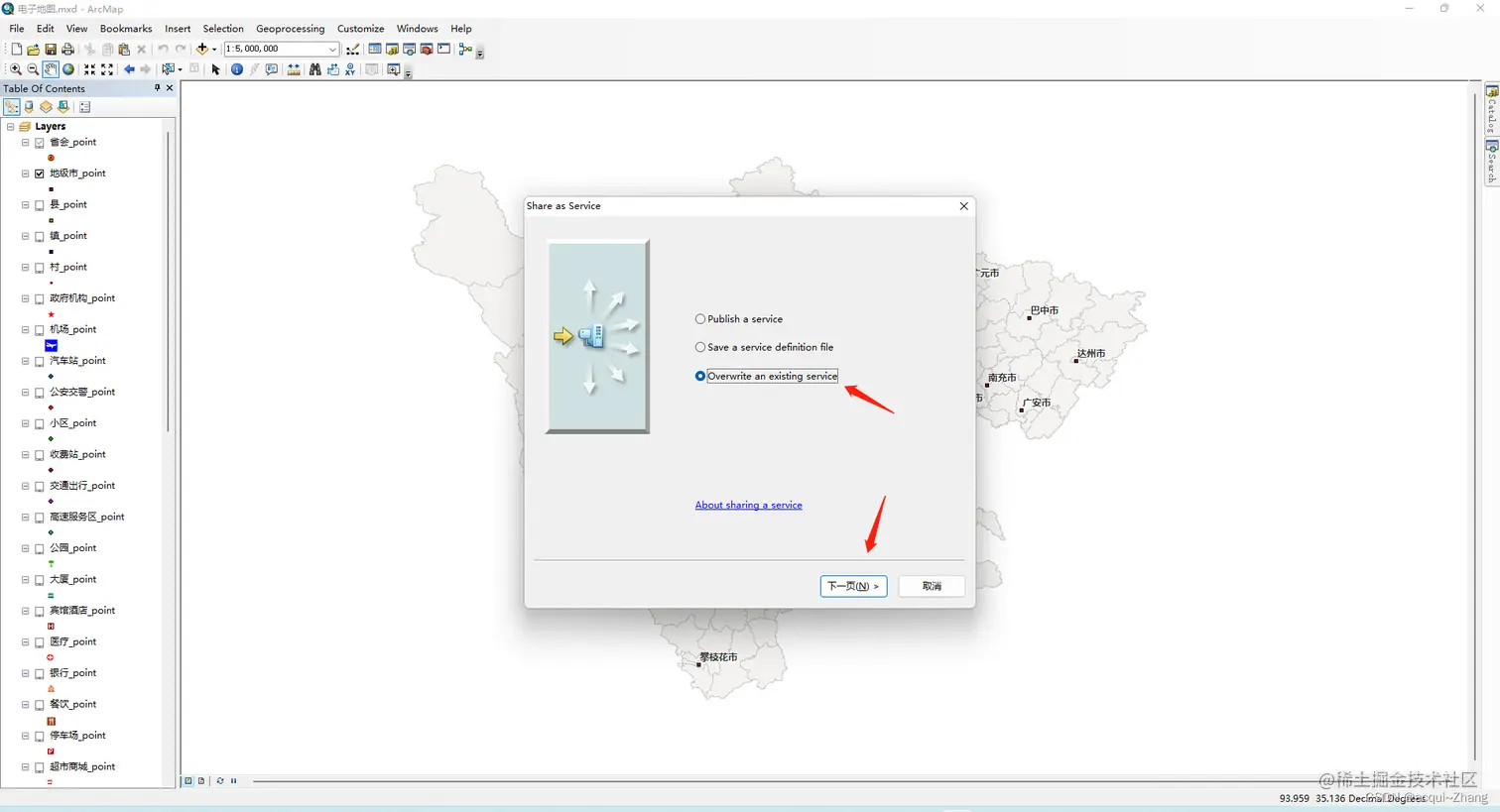
Task: Switch TOC to List By Source
Action: click(30, 107)
